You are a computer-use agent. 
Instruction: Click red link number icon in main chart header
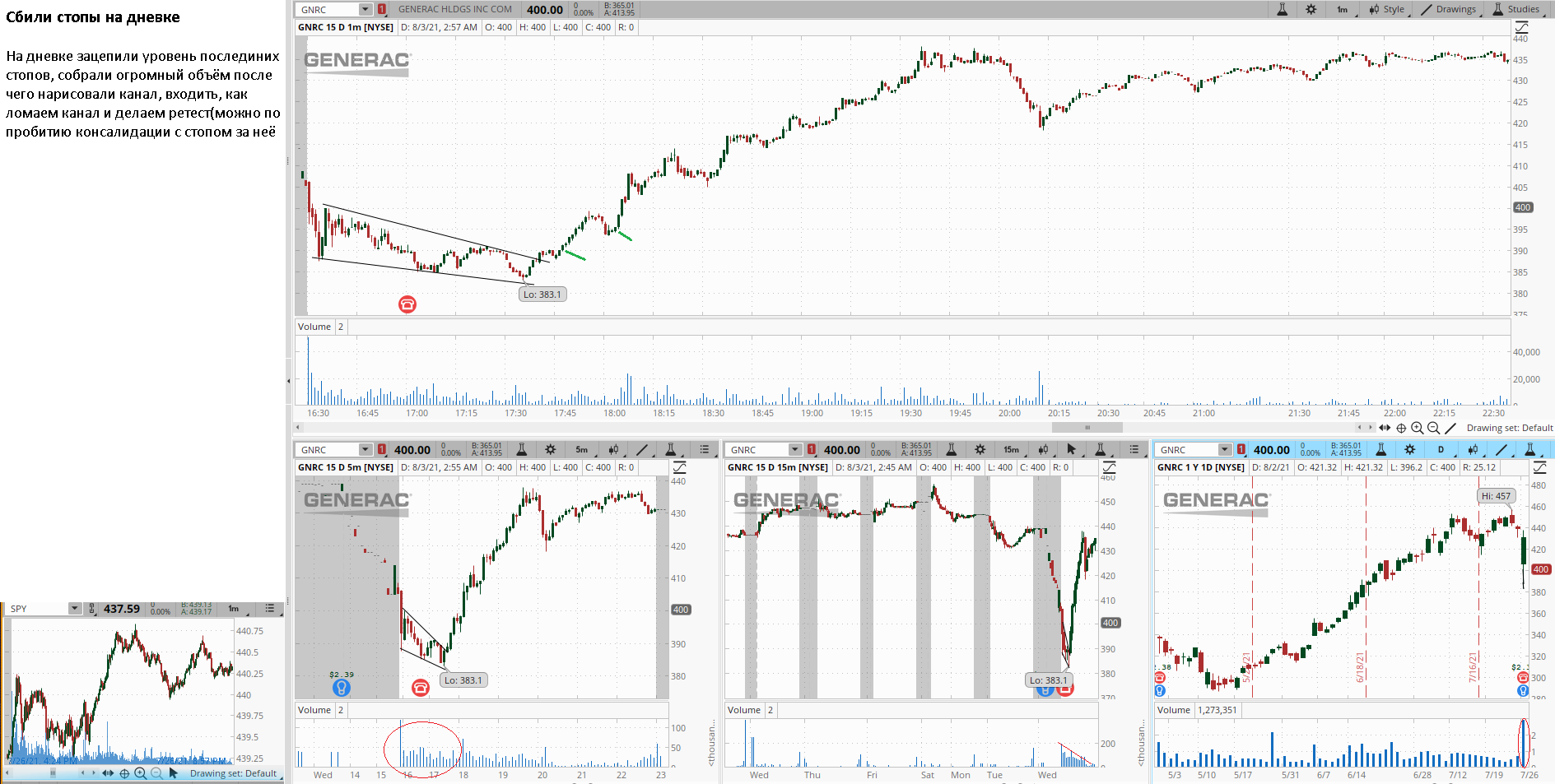(382, 10)
